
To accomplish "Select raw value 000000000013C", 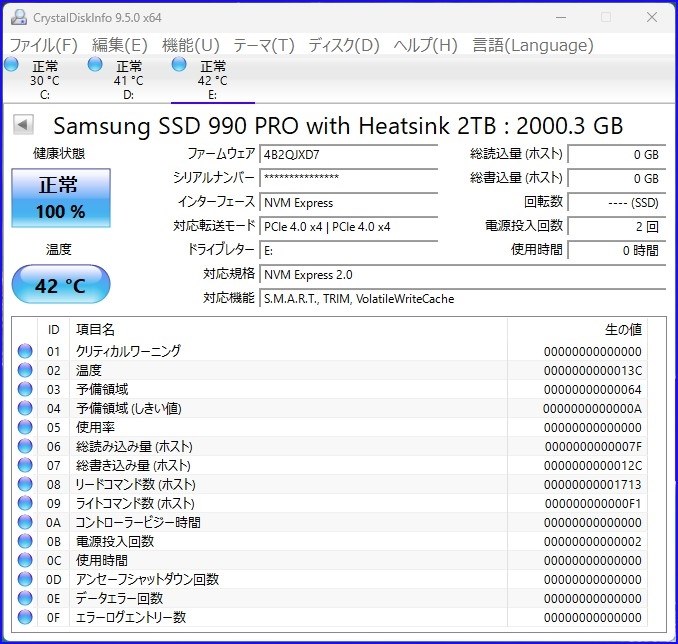I will point(593,371).
